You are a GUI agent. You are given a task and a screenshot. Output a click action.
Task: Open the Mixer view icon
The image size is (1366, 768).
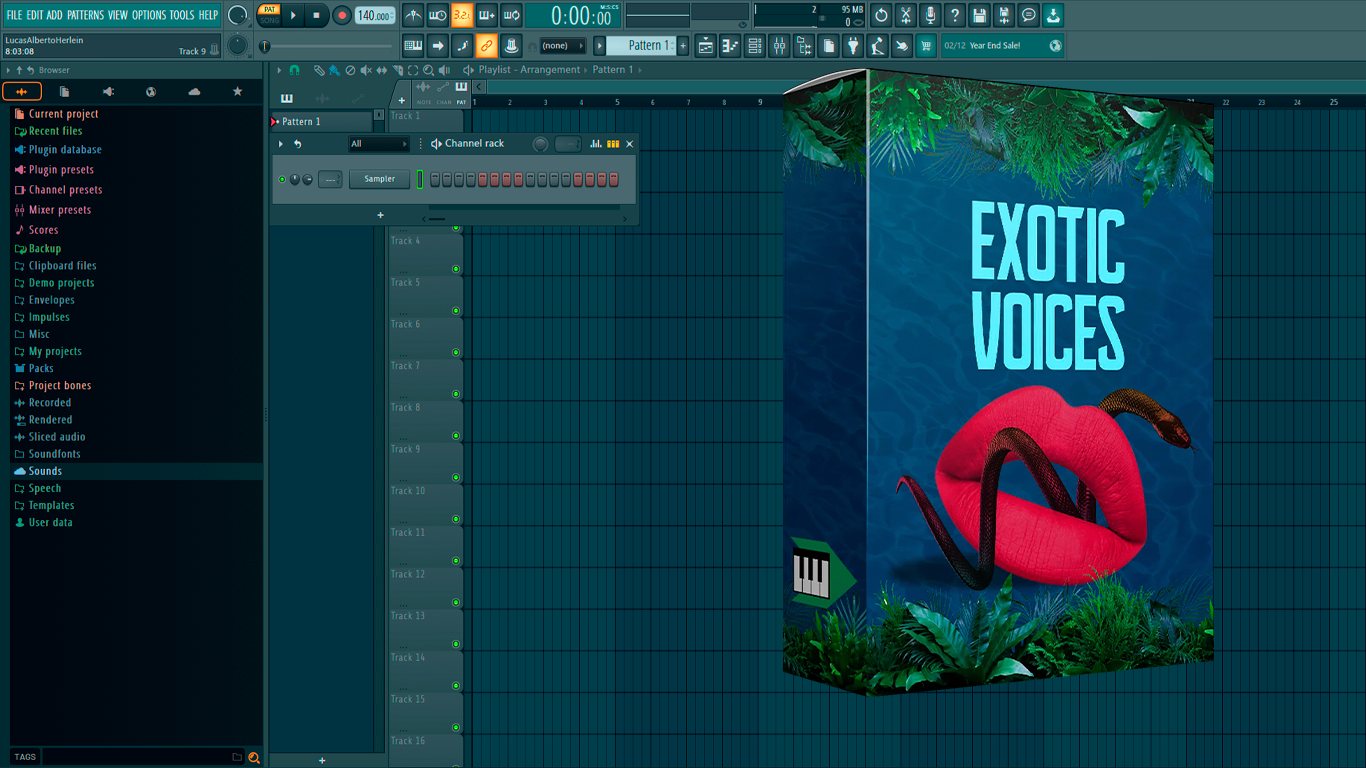(x=779, y=45)
